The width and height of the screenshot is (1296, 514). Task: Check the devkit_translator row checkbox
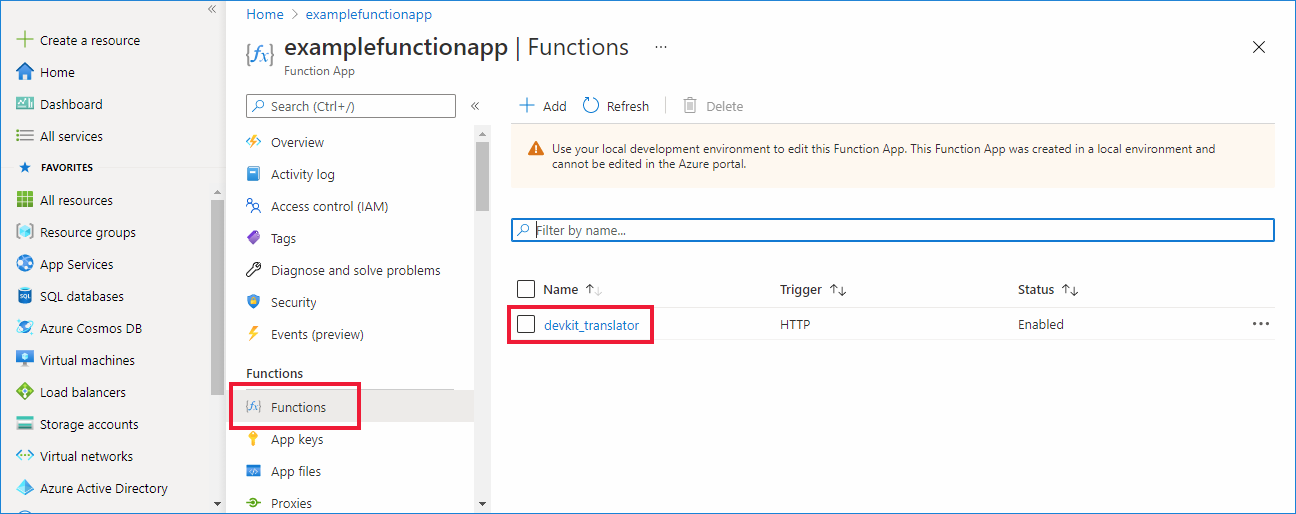pyautogui.click(x=526, y=324)
